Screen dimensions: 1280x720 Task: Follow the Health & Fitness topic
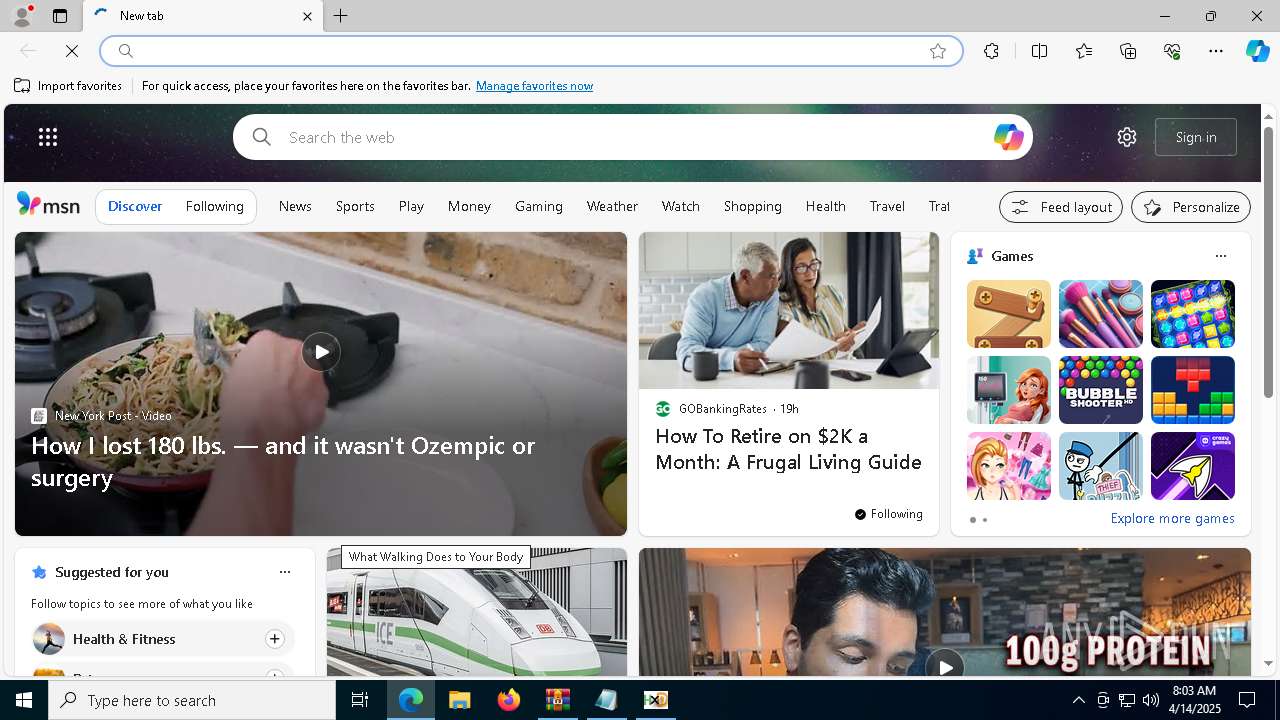(274, 639)
